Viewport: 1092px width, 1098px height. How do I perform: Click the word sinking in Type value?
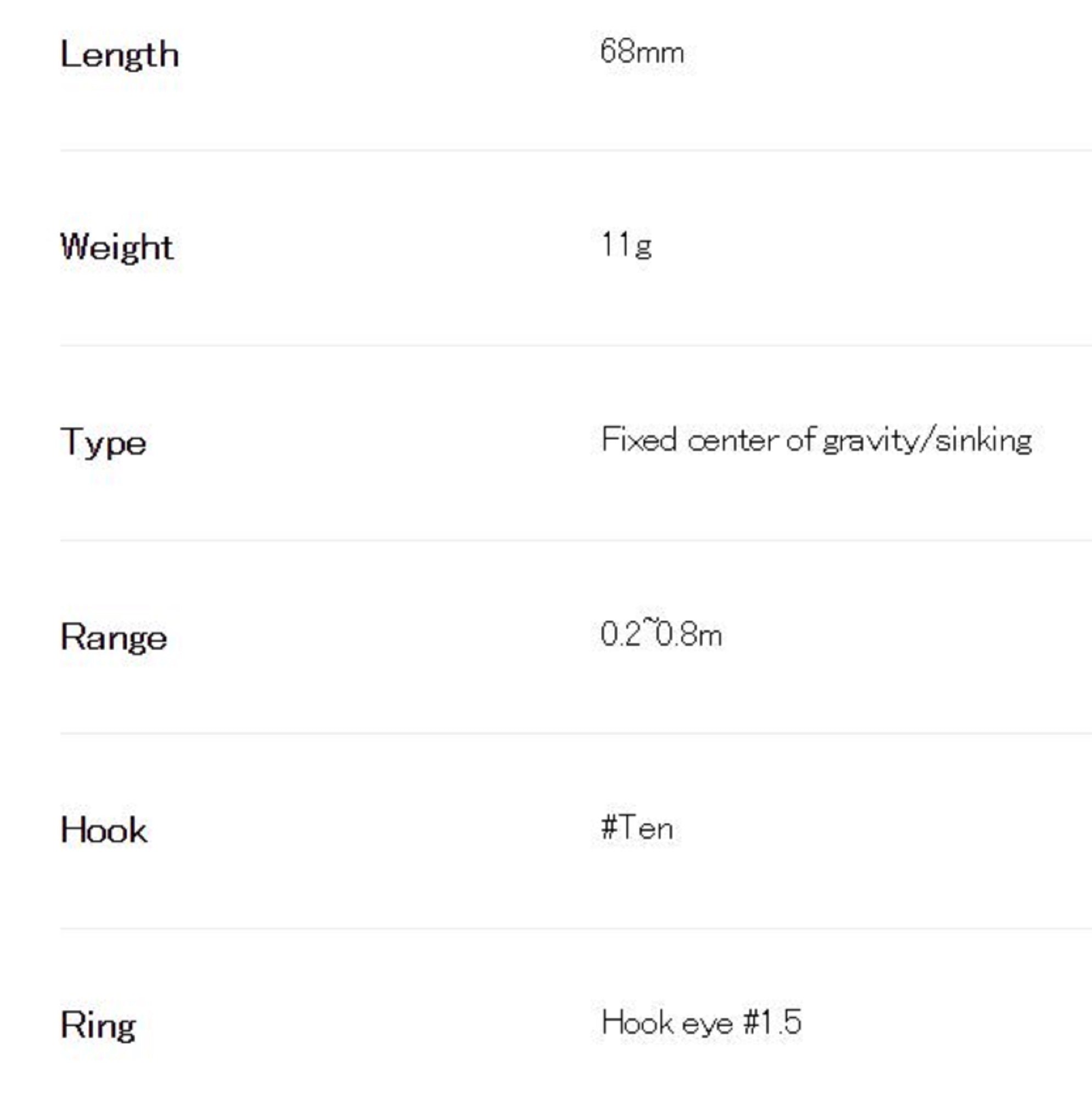[x=983, y=441]
